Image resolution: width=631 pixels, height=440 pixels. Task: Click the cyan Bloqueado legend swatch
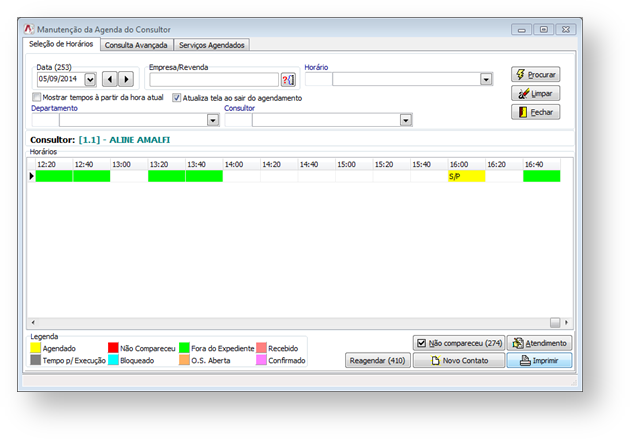pos(113,360)
